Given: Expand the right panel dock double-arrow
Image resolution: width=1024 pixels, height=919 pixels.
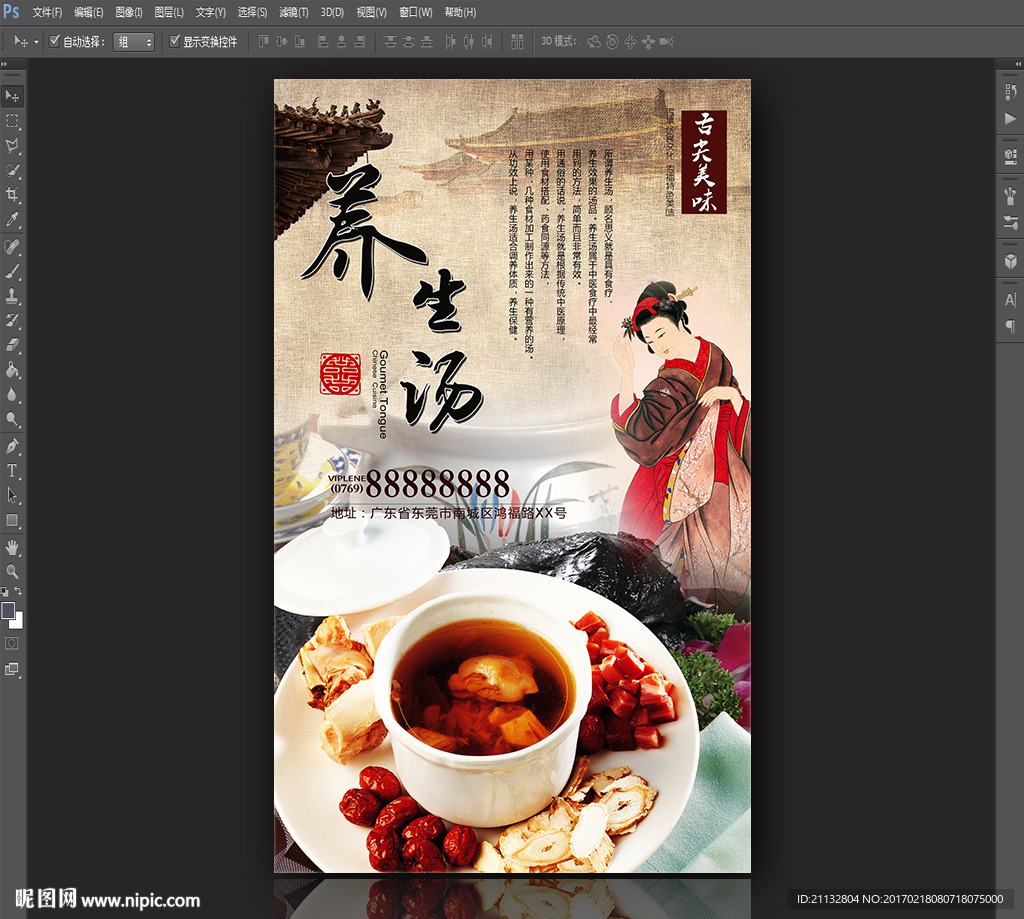Looking at the screenshot, I should pos(1018,64).
